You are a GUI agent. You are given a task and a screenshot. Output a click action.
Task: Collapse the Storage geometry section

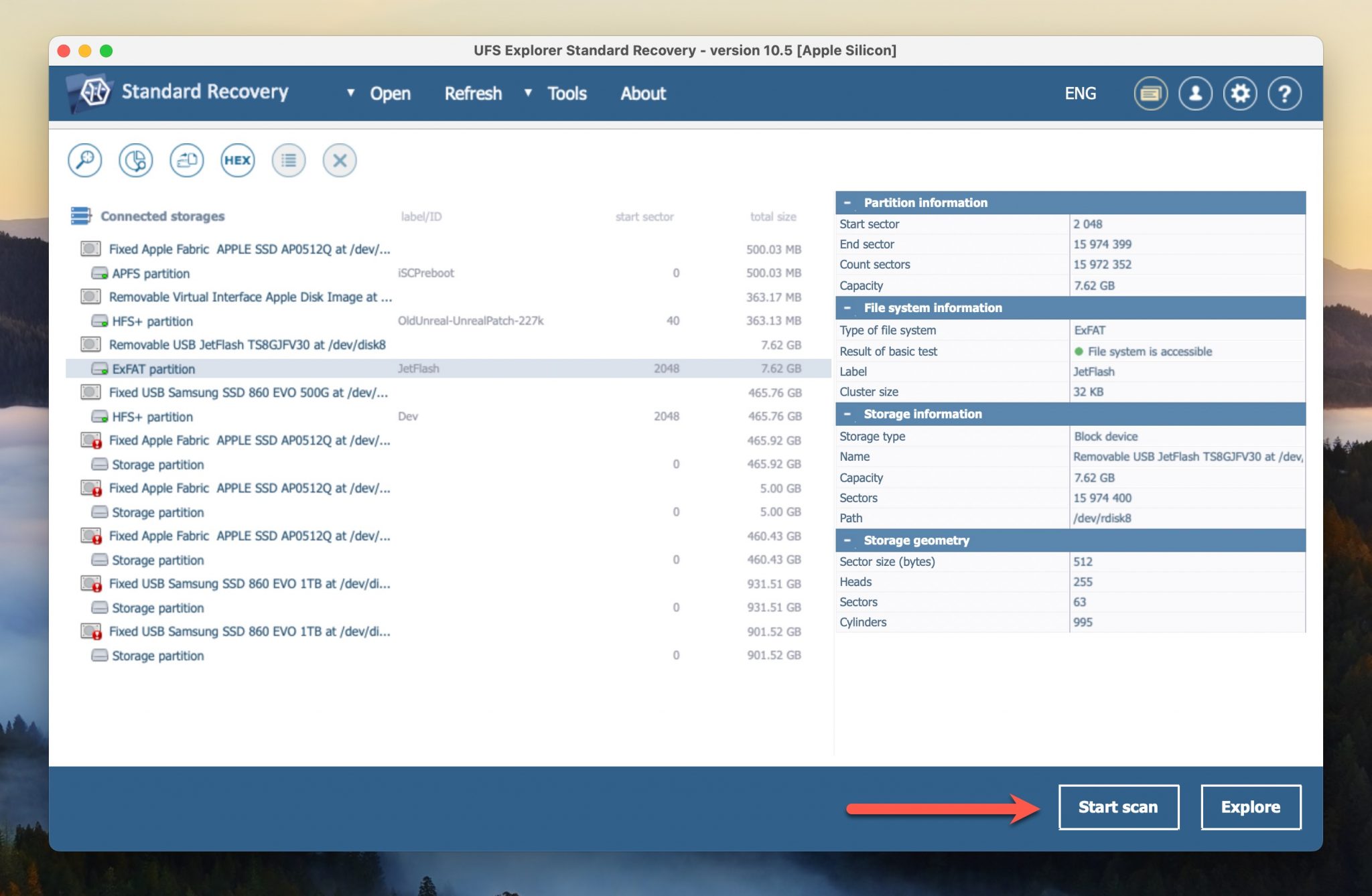(x=848, y=540)
